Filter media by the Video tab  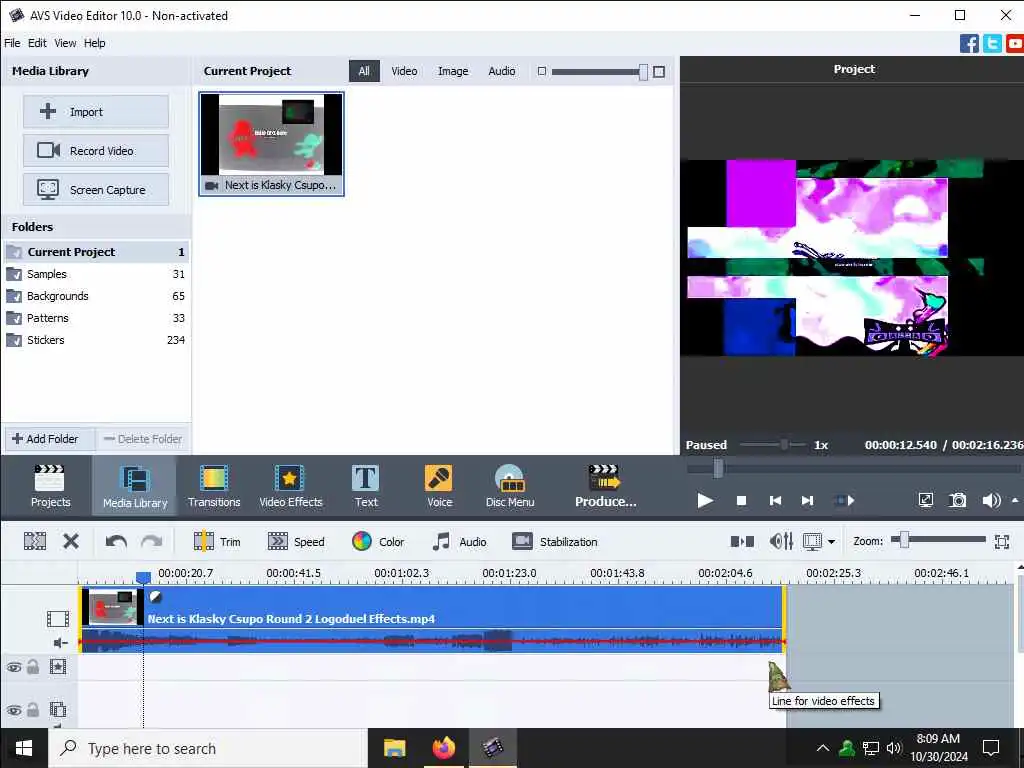pos(404,71)
